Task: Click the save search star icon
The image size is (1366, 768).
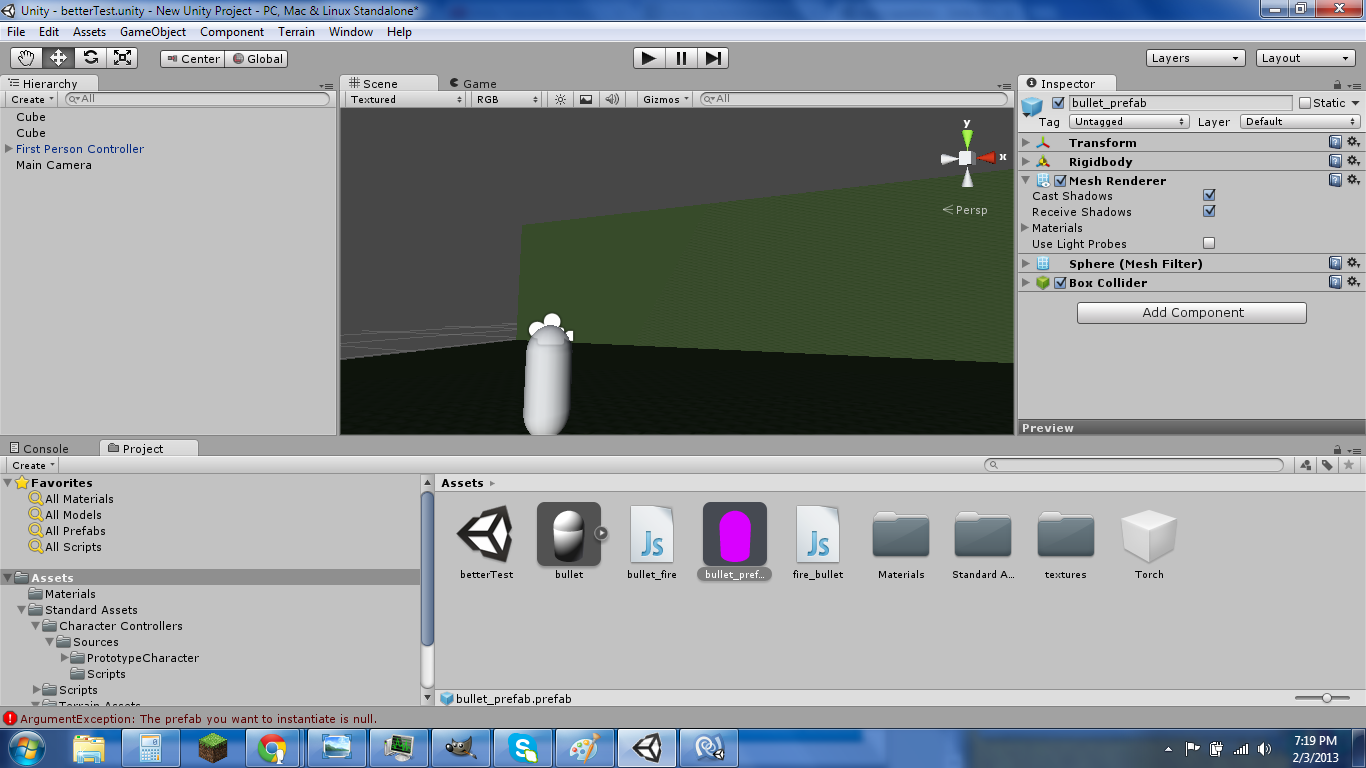Action: click(x=1348, y=465)
